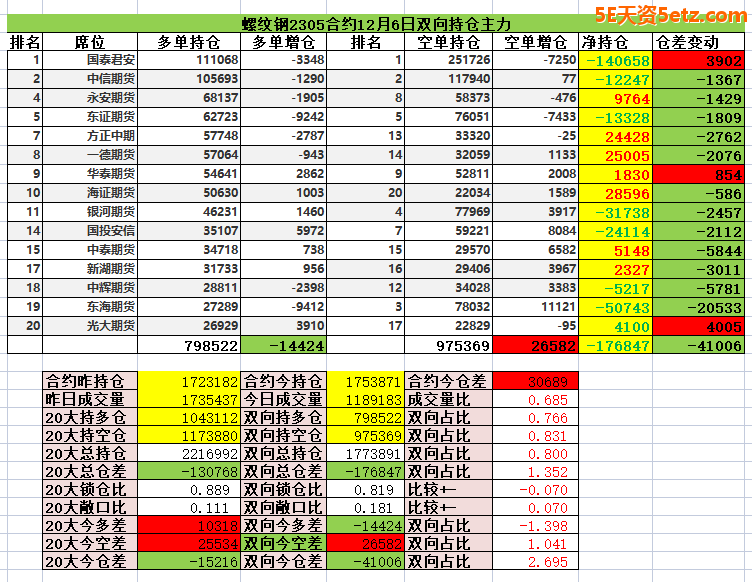Click the 20大锁仓比 value 0.889
The height and width of the screenshot is (582, 752).
click(188, 489)
